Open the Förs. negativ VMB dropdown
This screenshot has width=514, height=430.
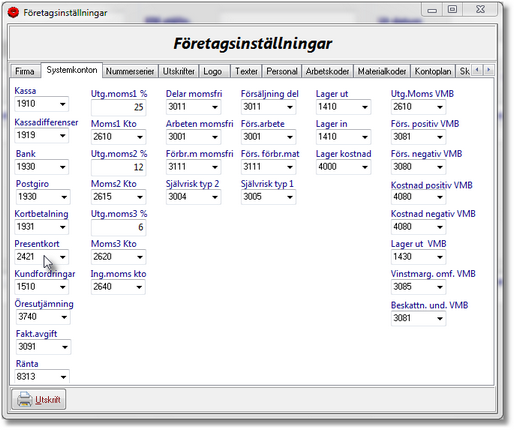pyautogui.click(x=440, y=167)
